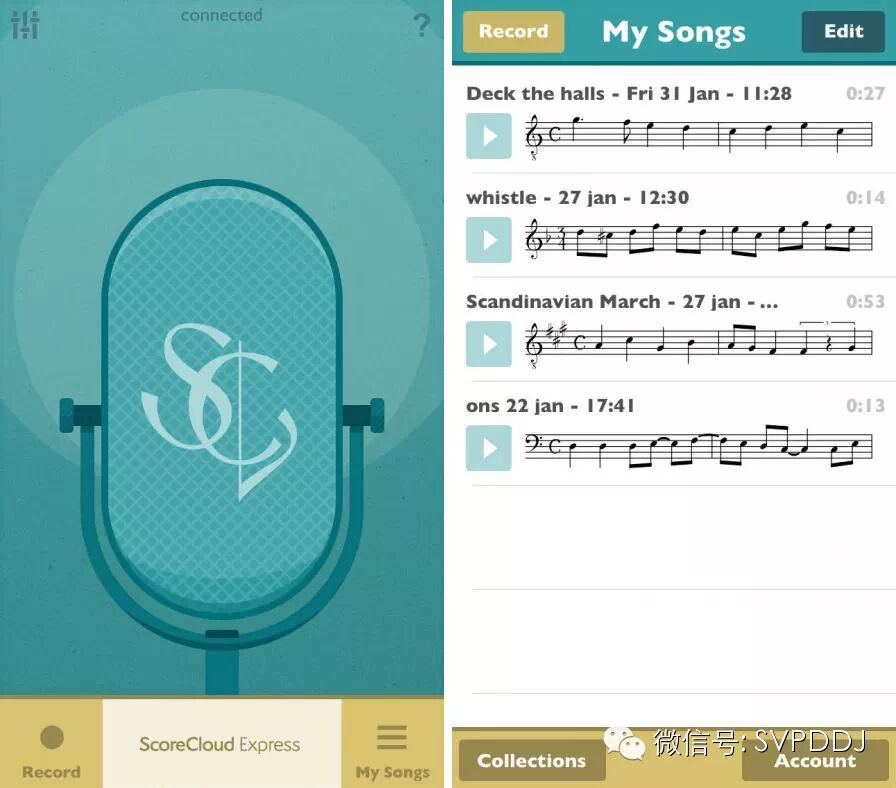The width and height of the screenshot is (896, 788).
Task: Switch to the Account tab
Action: click(815, 761)
